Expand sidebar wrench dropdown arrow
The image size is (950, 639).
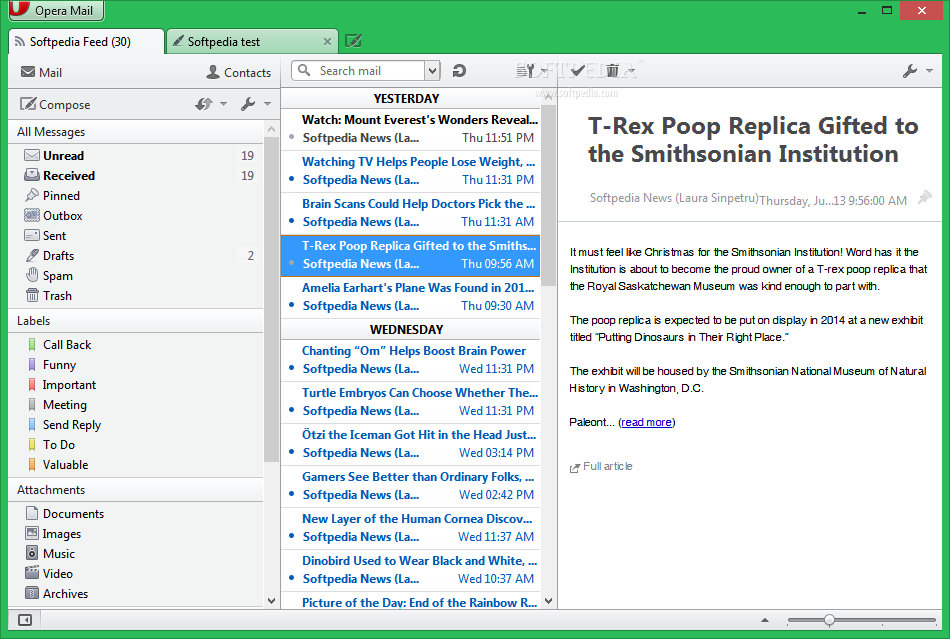pyautogui.click(x=267, y=104)
